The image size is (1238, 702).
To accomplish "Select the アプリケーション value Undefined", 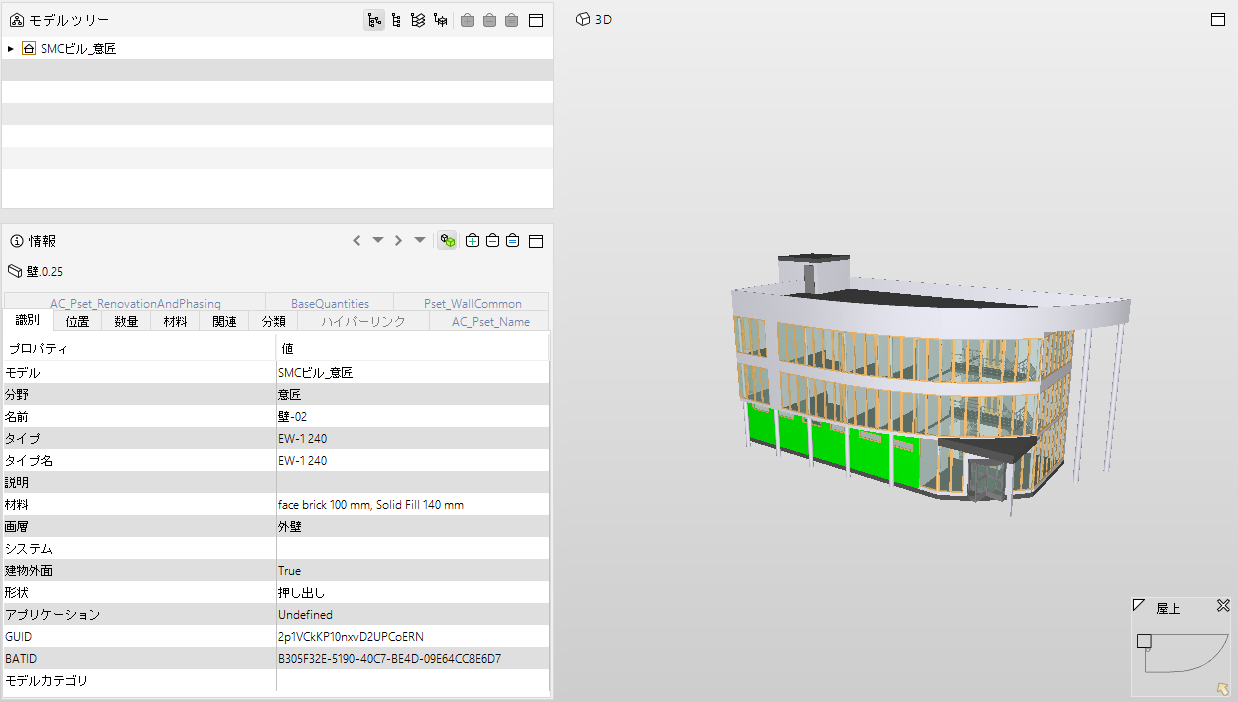I will click(305, 615).
